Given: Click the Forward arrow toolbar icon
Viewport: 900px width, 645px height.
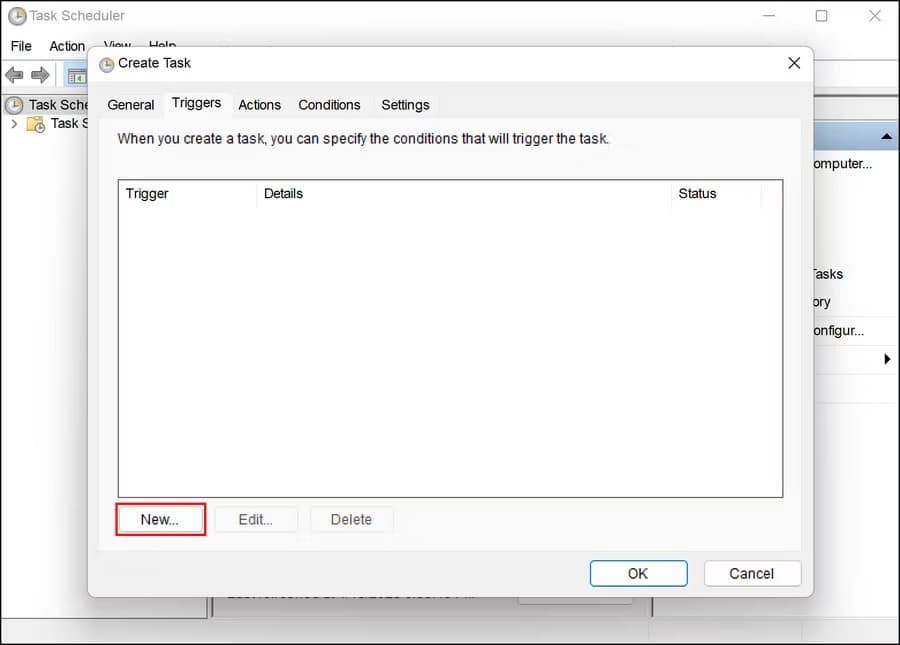Looking at the screenshot, I should (x=40, y=75).
